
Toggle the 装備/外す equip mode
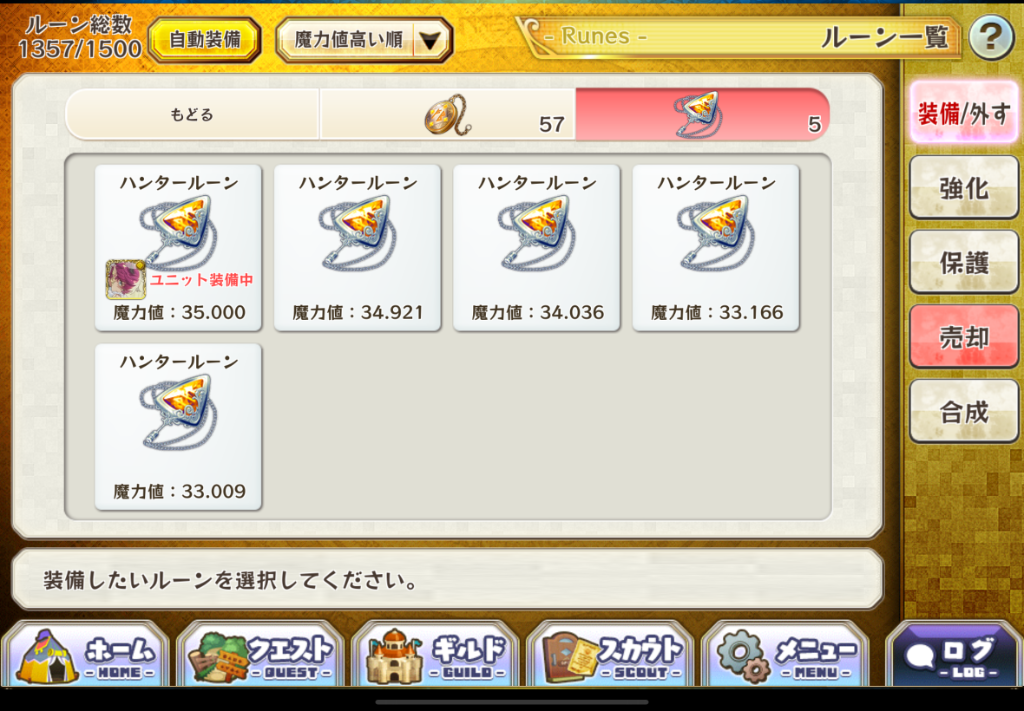964,113
